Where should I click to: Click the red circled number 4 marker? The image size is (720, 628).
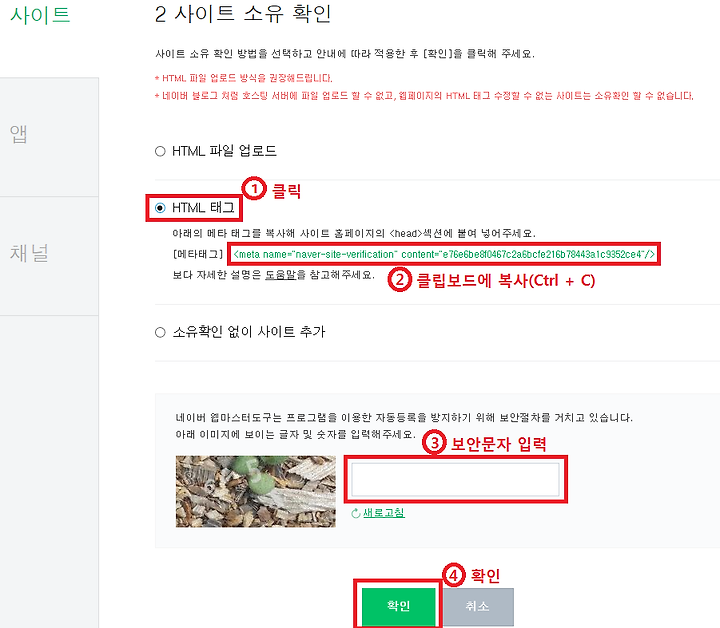(x=454, y=575)
